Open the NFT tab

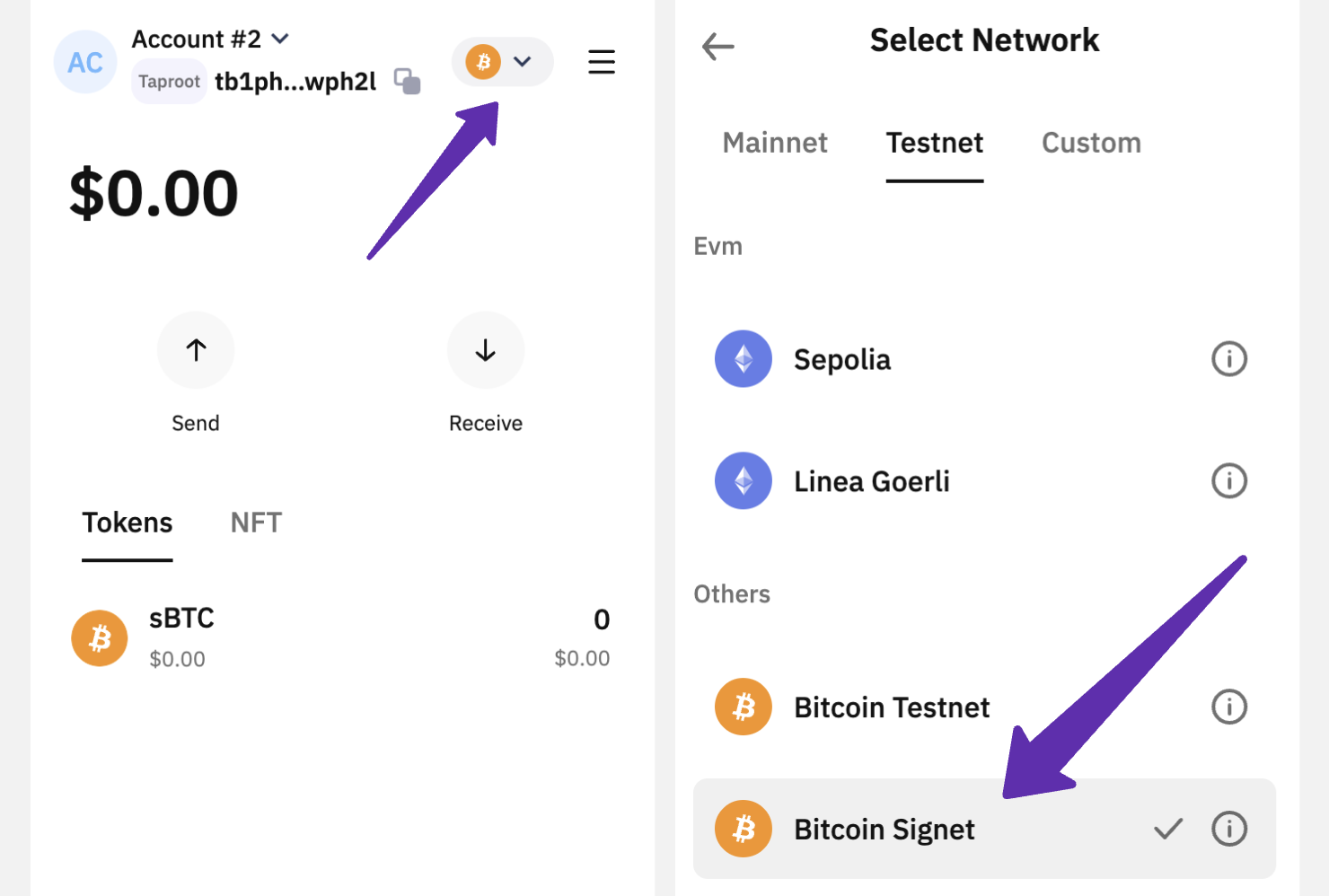[256, 523]
